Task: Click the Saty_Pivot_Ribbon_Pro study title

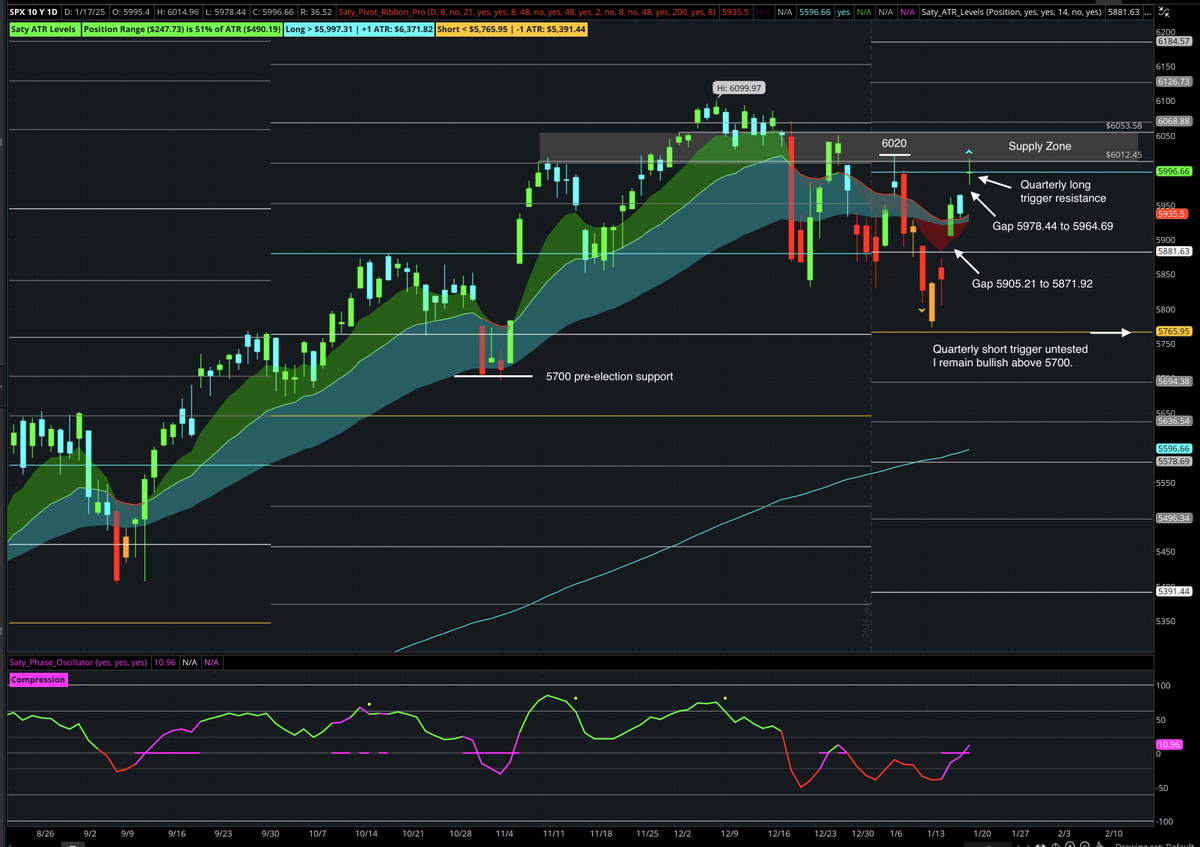Action: (380, 12)
